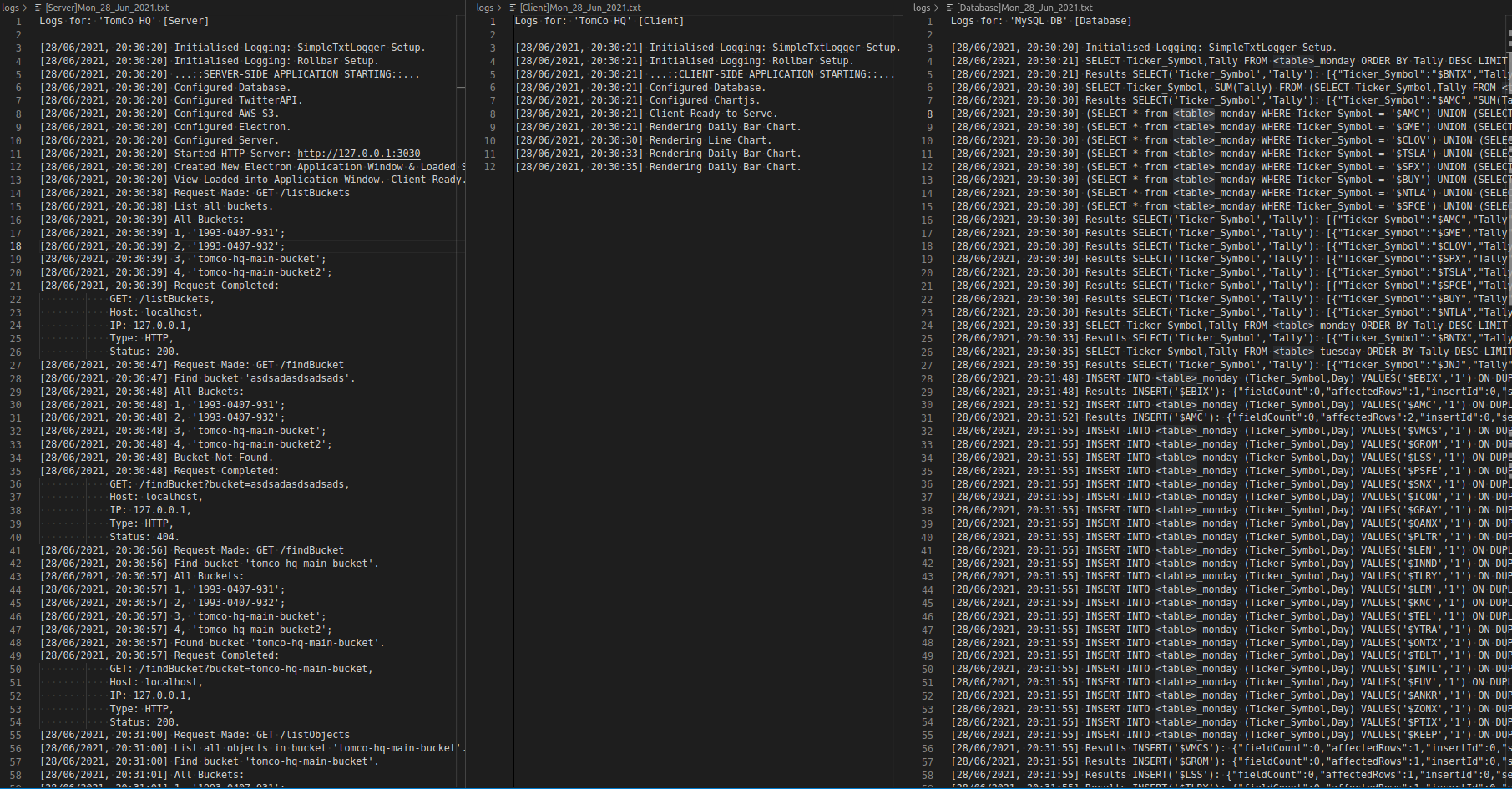Click the 'Status: 404.' line
1512x789 pixels.
coord(144,537)
